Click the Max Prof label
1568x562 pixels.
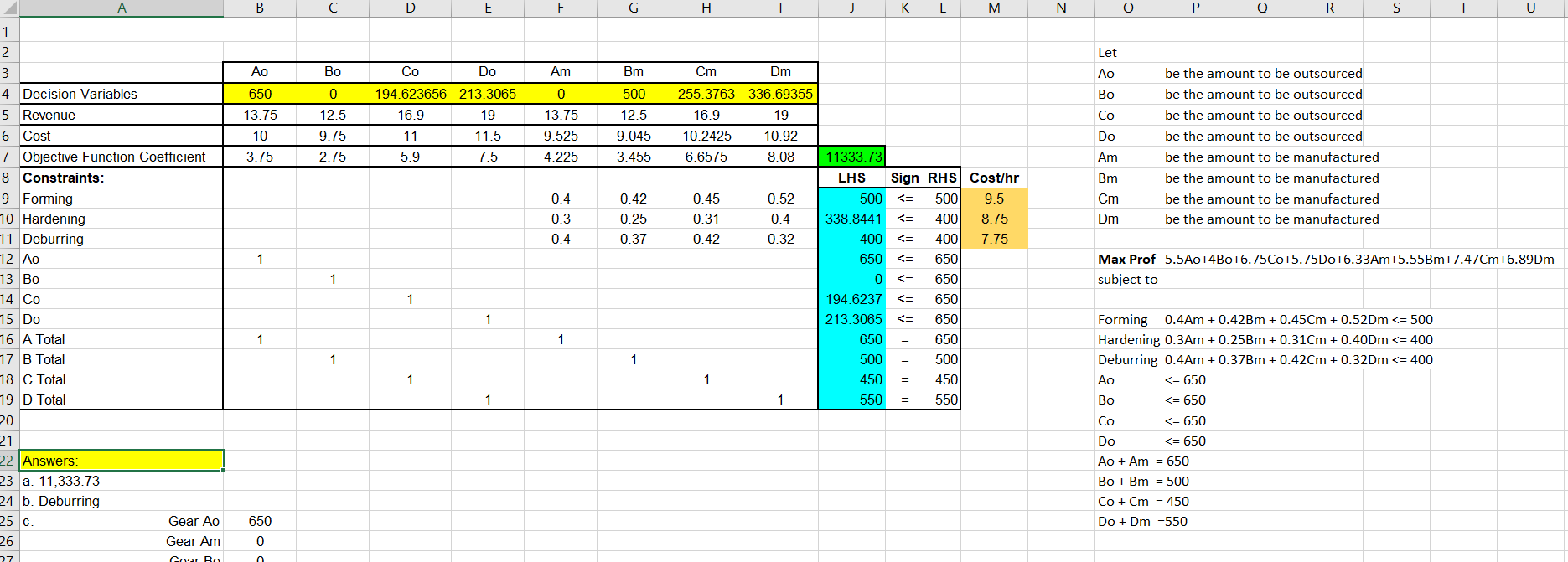click(1126, 259)
